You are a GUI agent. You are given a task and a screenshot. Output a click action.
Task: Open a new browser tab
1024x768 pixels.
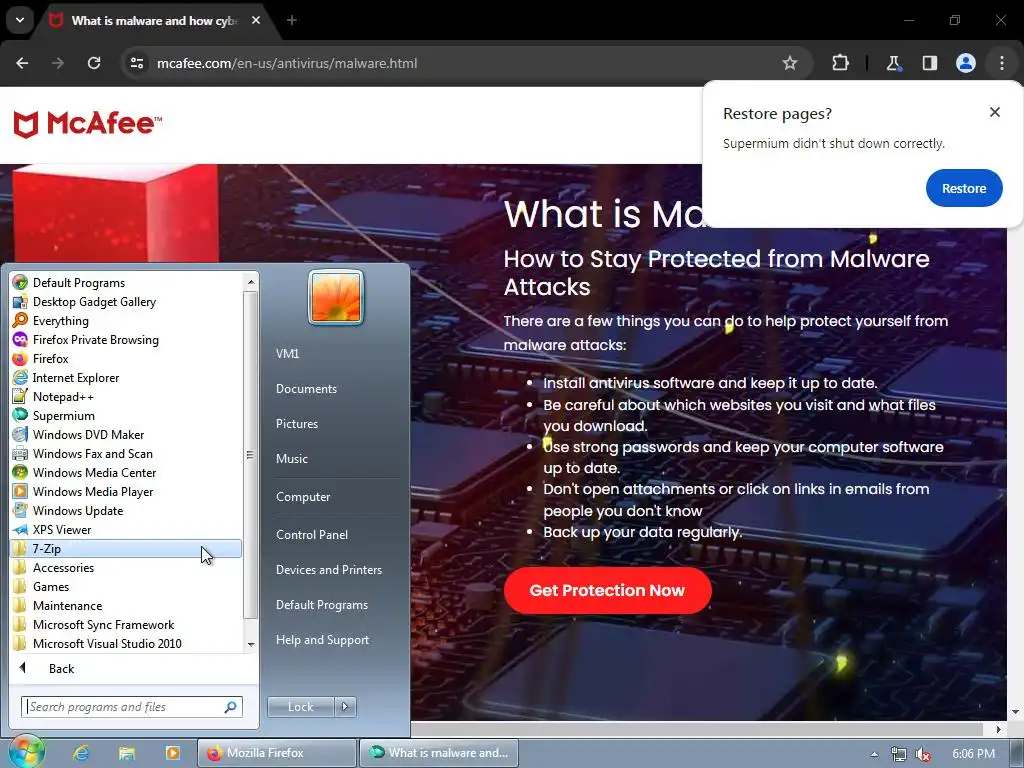[x=292, y=20]
